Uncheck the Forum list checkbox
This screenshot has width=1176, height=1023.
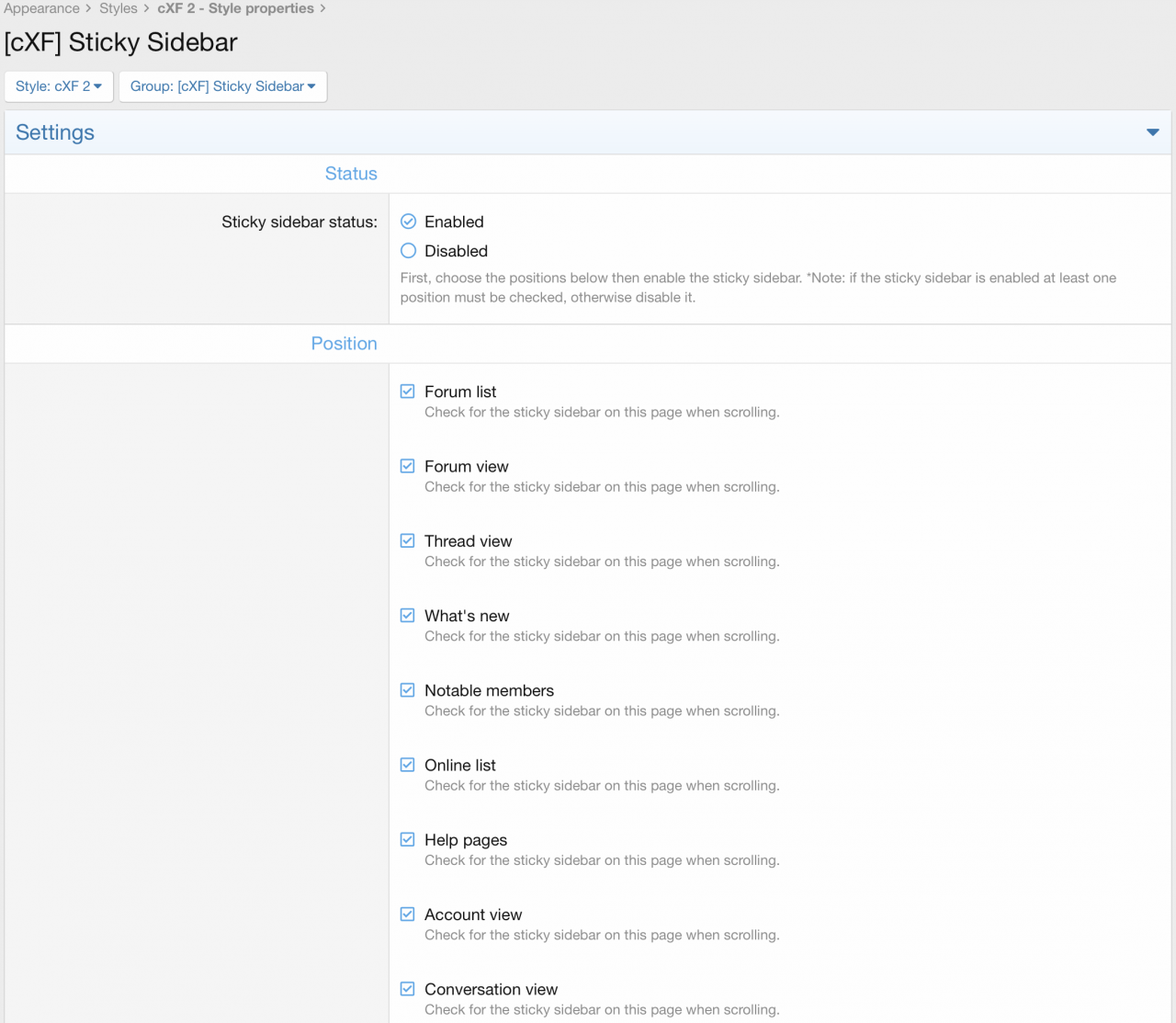click(408, 392)
